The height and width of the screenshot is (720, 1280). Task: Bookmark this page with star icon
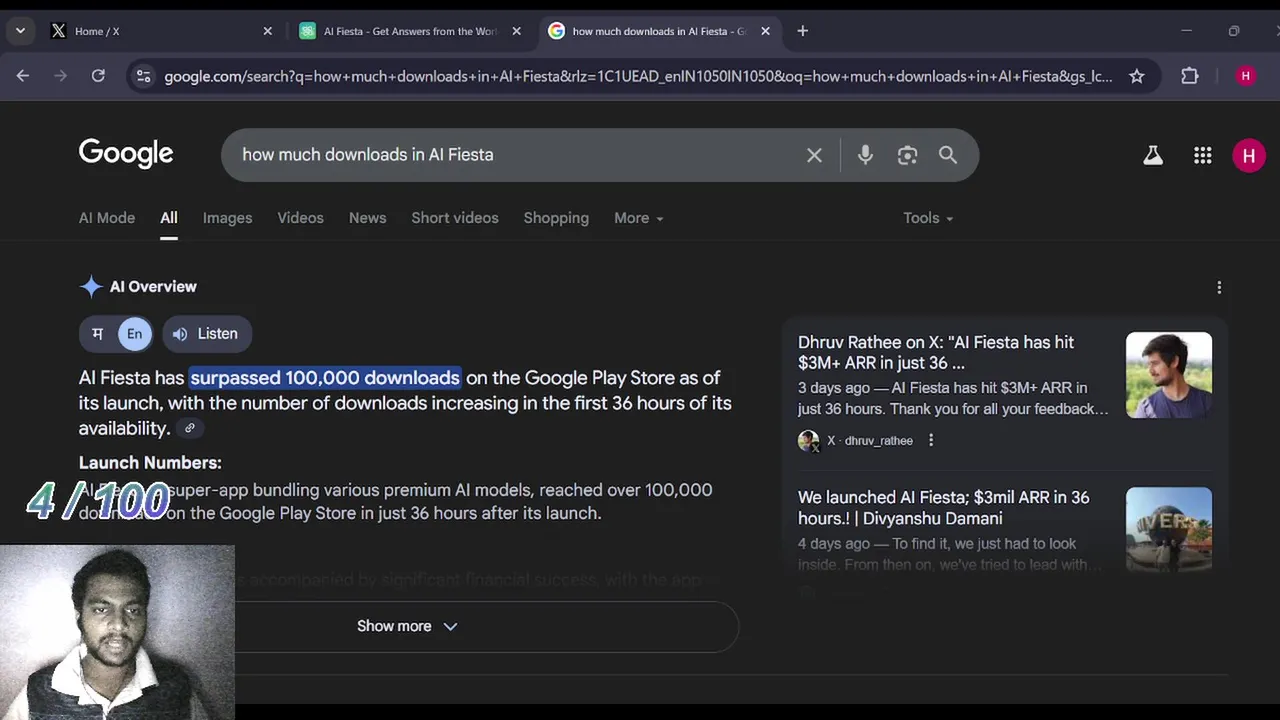(x=1137, y=76)
